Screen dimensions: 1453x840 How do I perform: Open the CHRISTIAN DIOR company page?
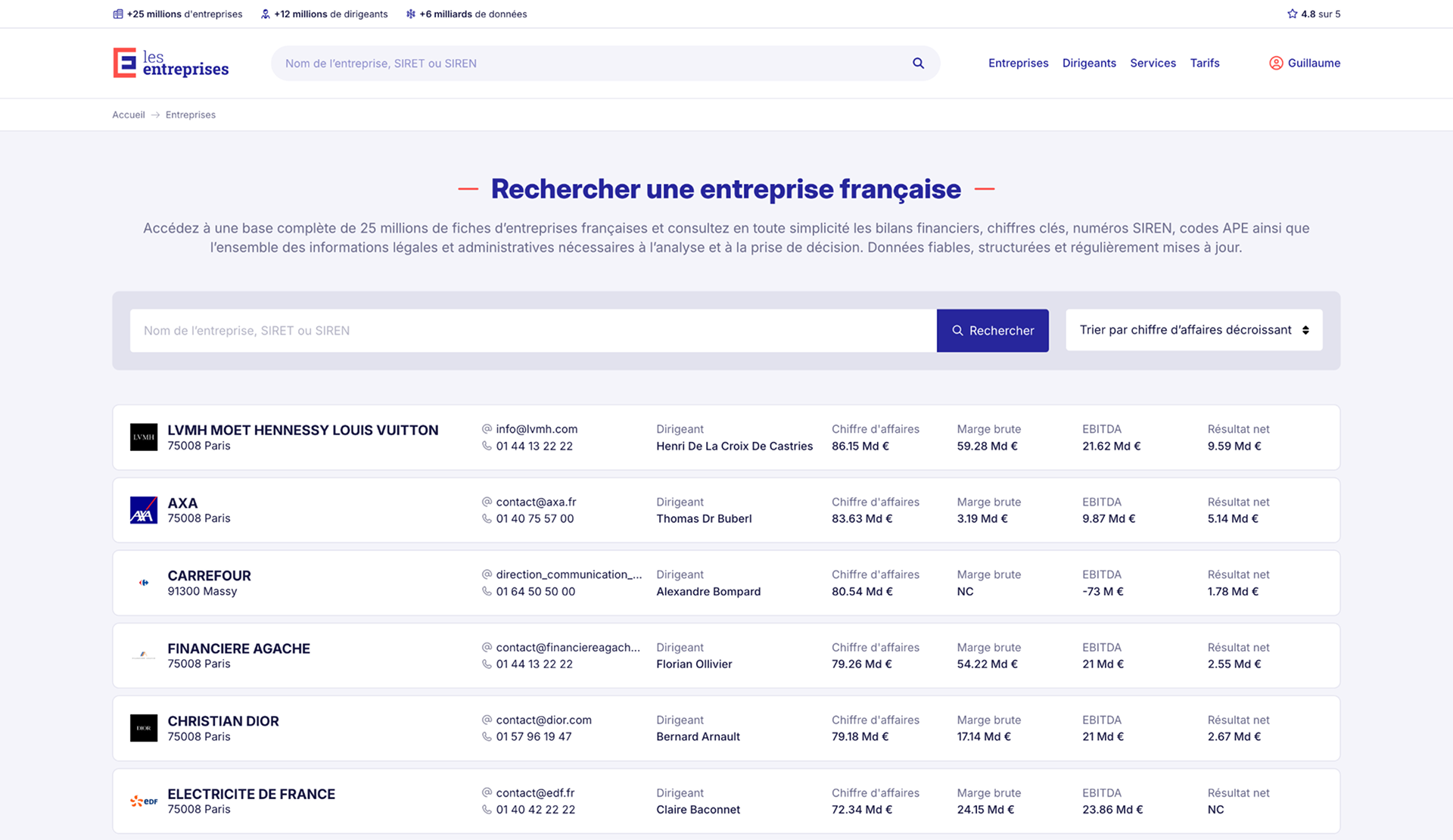tap(223, 721)
